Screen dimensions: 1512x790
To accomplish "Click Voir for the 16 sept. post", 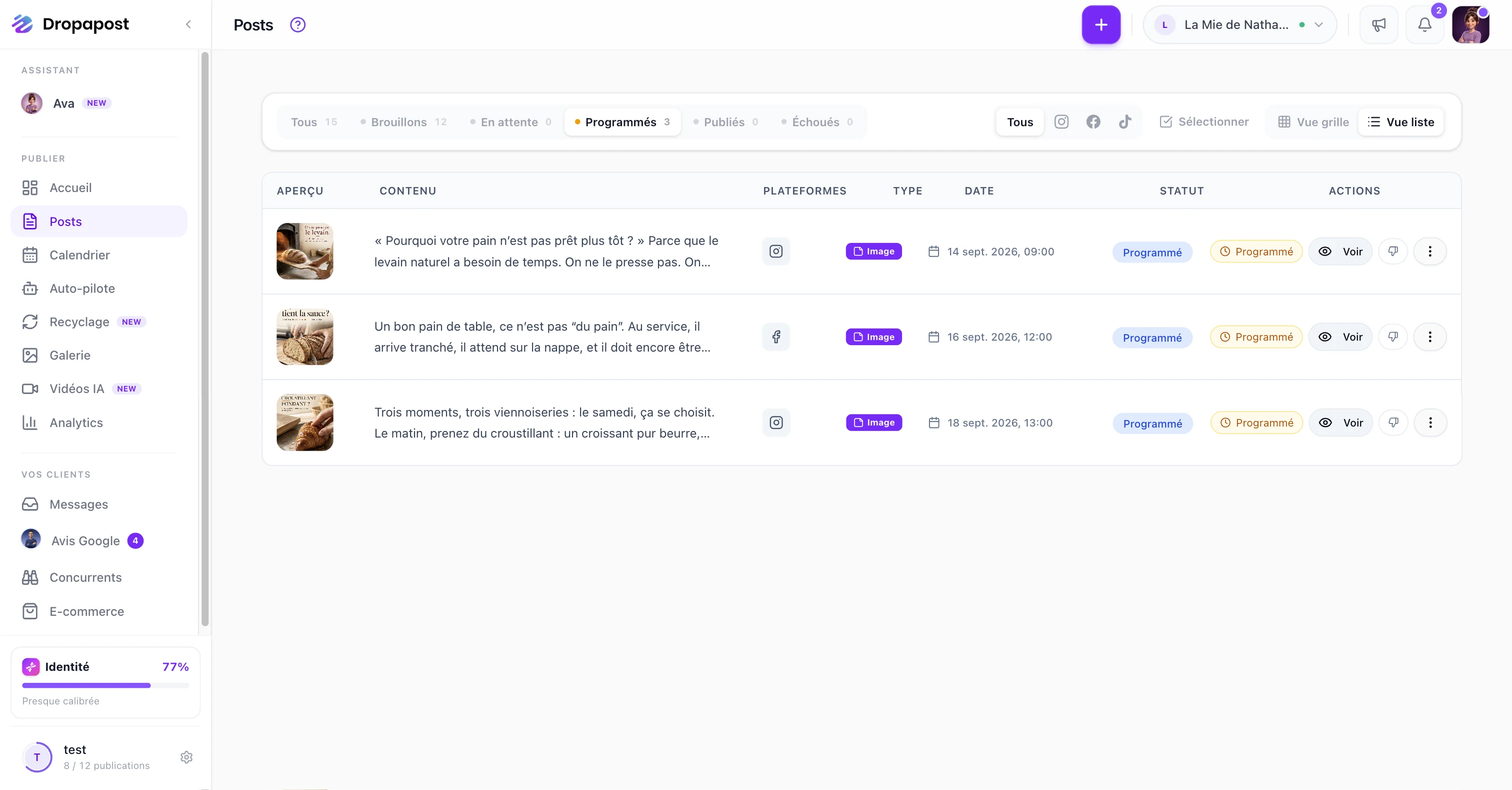I will tap(1340, 337).
